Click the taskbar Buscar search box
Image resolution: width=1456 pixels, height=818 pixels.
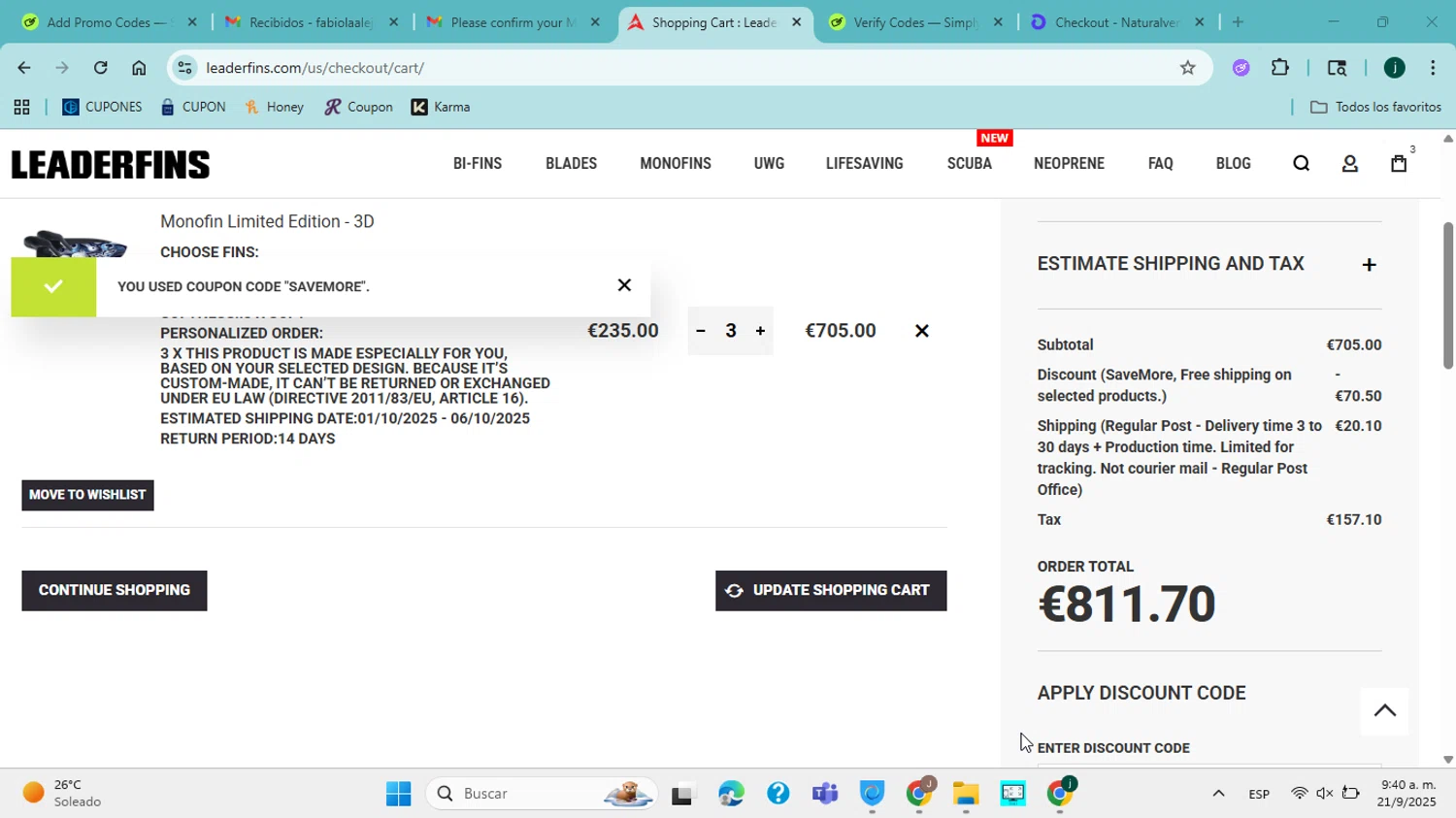pyautogui.click(x=542, y=795)
